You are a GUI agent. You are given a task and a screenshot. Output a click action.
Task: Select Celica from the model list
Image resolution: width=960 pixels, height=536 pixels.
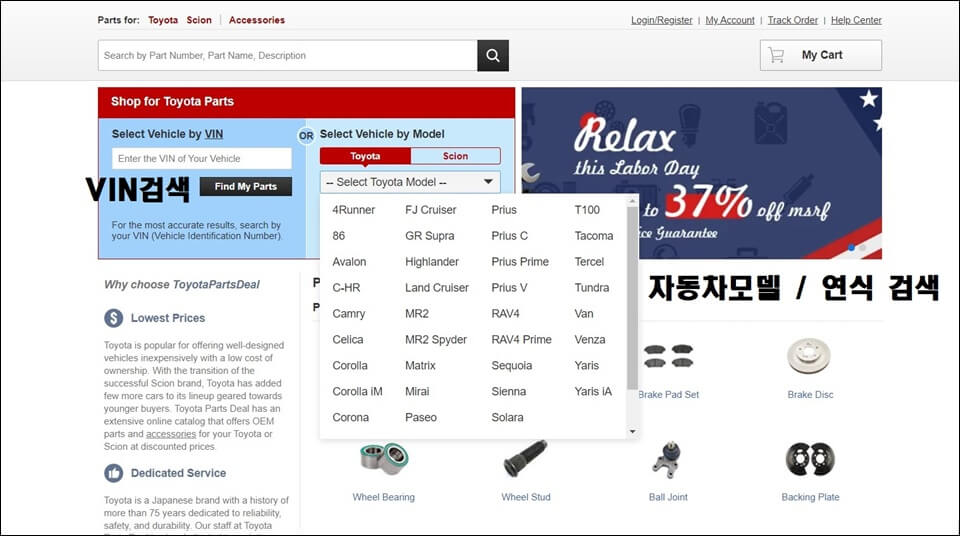[x=348, y=339]
